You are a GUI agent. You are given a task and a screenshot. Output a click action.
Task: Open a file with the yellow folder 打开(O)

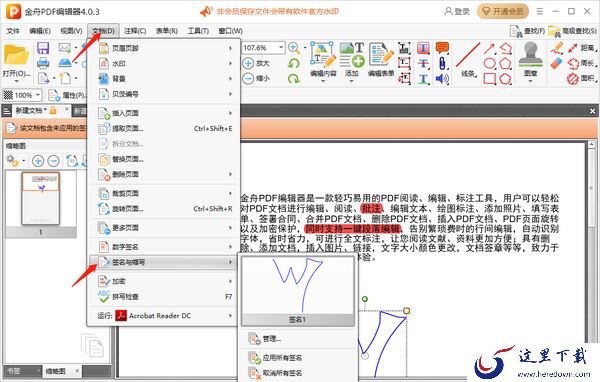click(16, 62)
